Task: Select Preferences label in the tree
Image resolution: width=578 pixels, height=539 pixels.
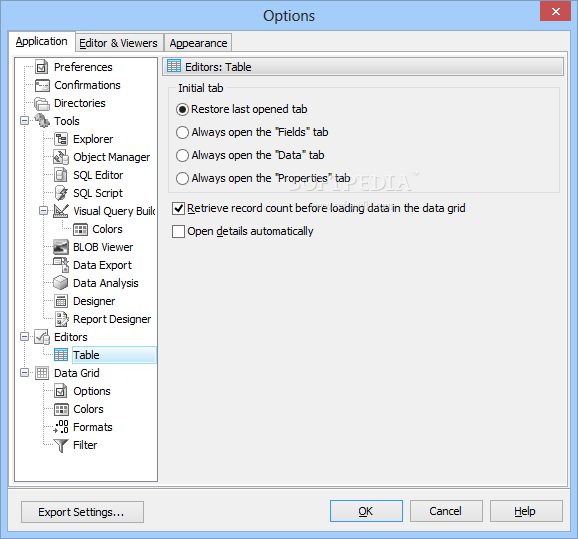Action: click(83, 67)
